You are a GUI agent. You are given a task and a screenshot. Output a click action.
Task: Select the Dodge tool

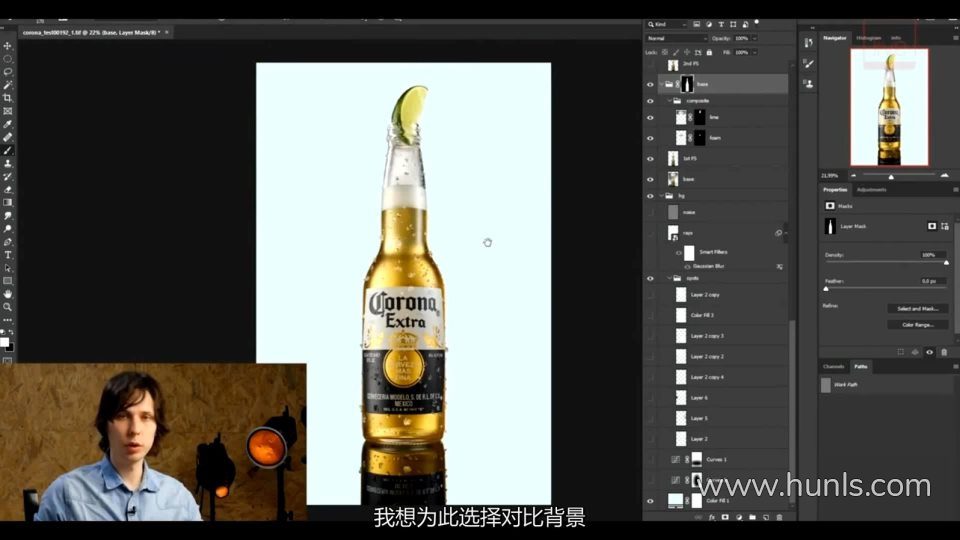(7, 229)
